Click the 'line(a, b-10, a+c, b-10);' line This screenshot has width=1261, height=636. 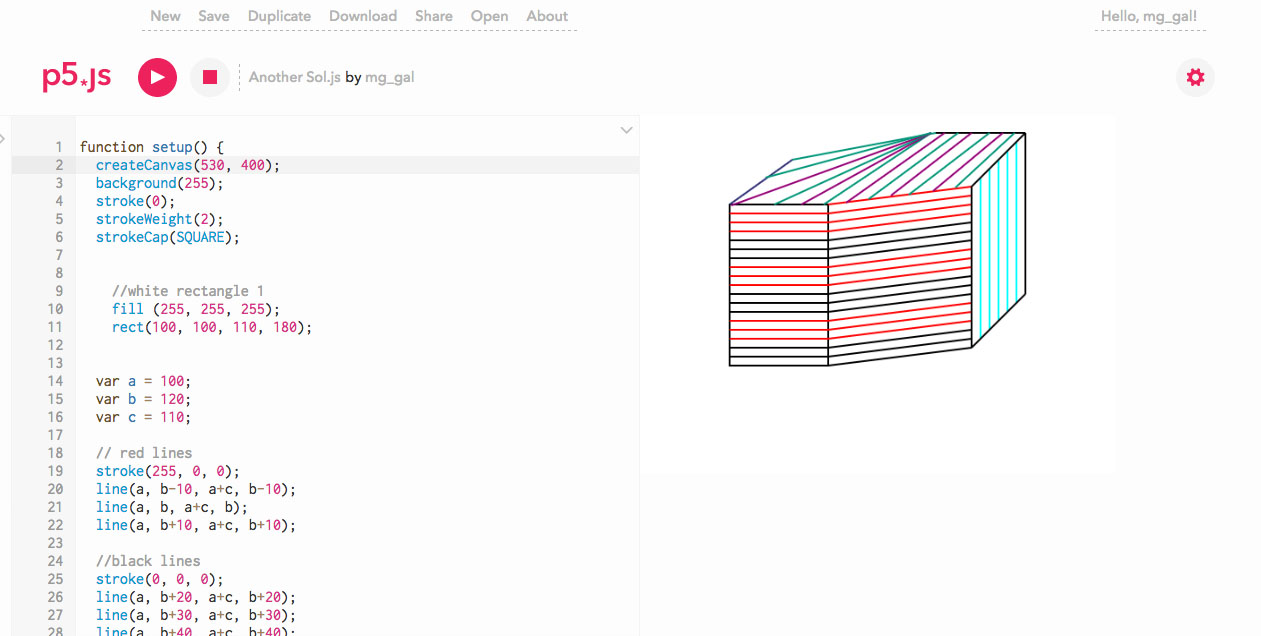(196, 489)
